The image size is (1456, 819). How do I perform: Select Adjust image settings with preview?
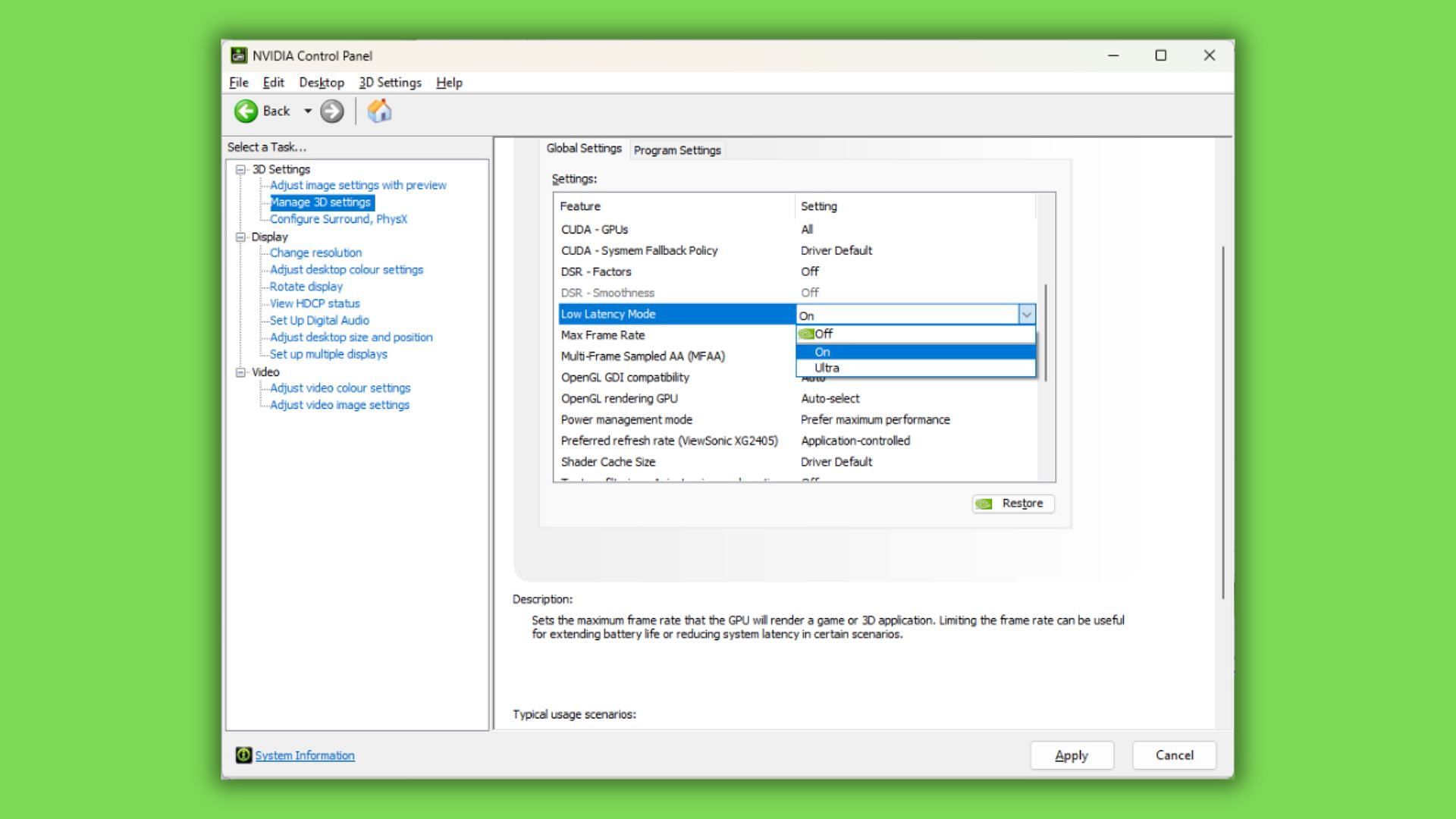point(357,185)
